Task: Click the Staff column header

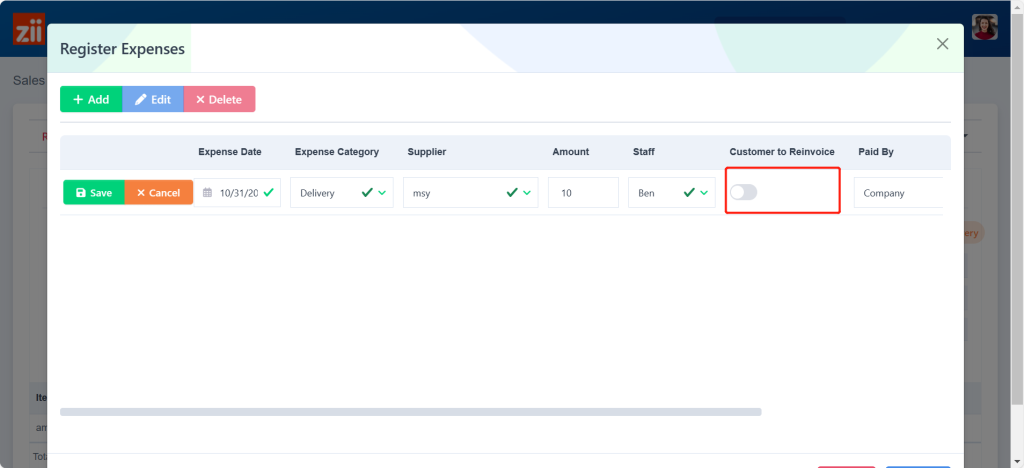Action: 644,152
